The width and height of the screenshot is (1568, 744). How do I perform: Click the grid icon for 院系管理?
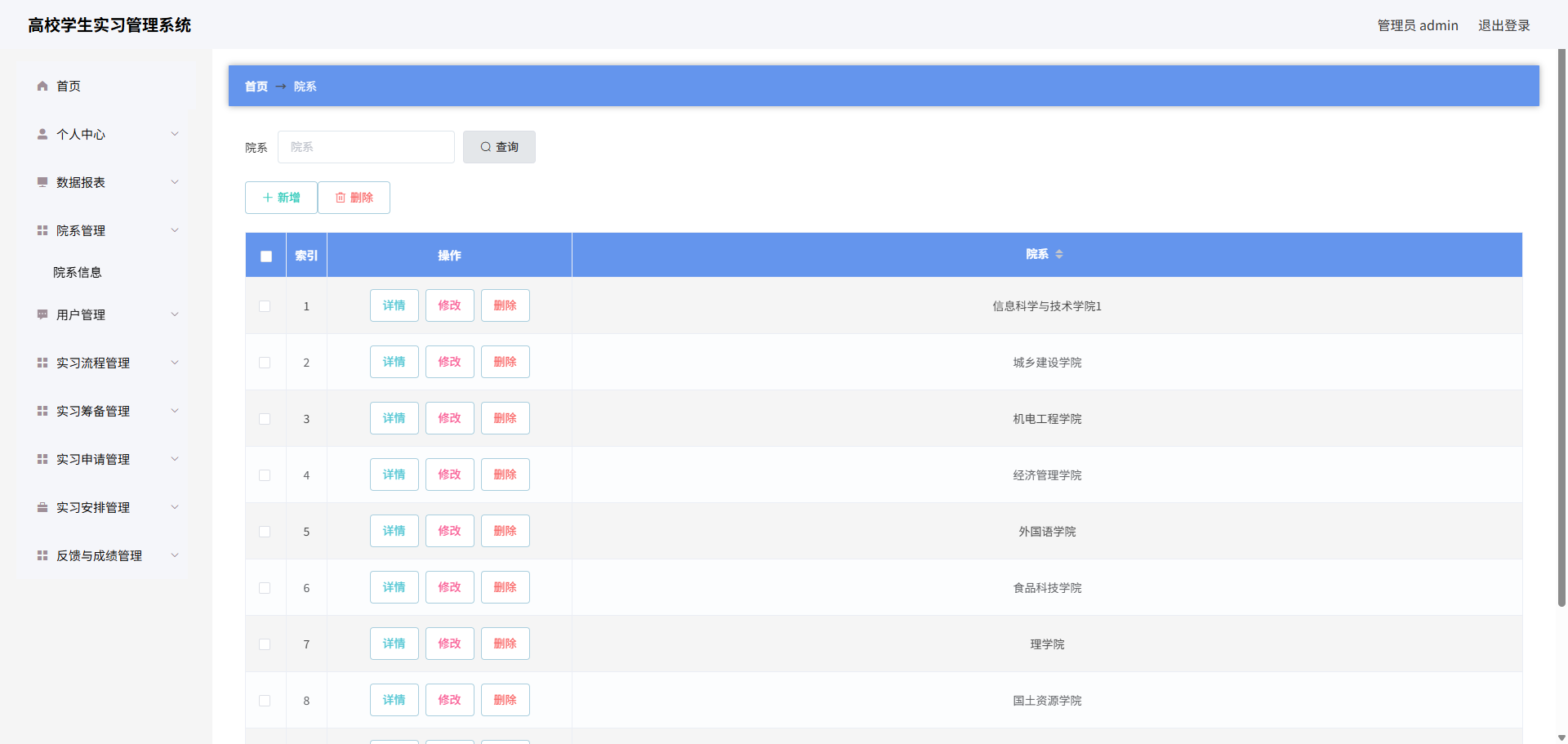(42, 230)
